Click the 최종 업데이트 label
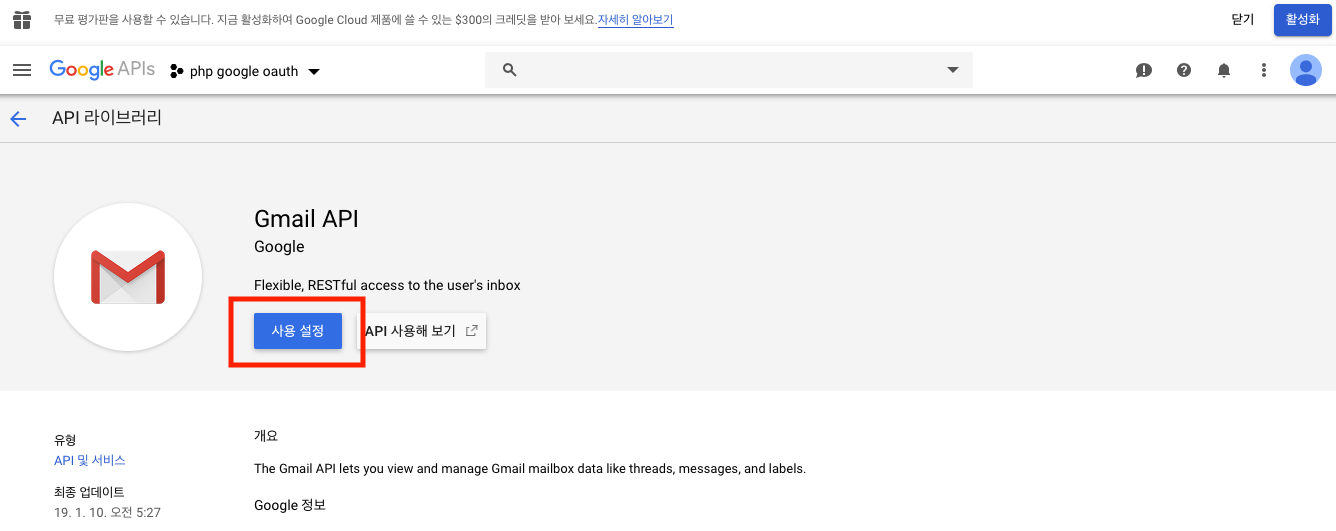Viewport: 1336px width, 531px height. pos(89,492)
